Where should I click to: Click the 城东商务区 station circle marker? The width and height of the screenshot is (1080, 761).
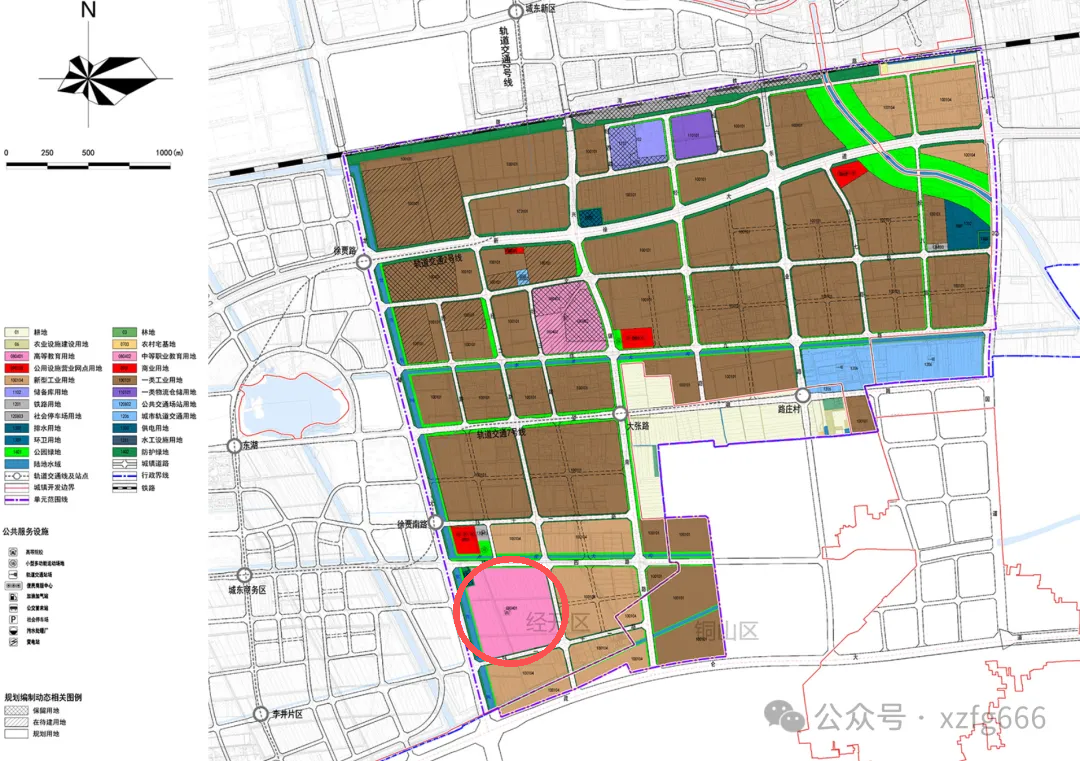pos(245,574)
